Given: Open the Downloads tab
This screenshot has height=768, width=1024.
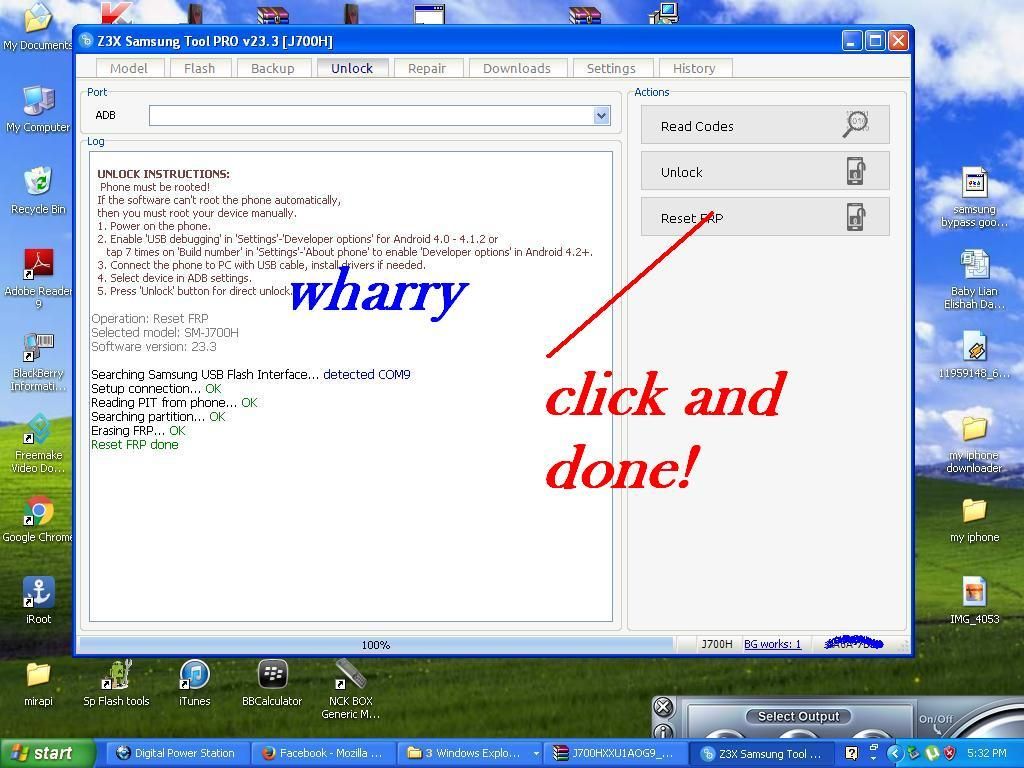Looking at the screenshot, I should click(x=516, y=68).
